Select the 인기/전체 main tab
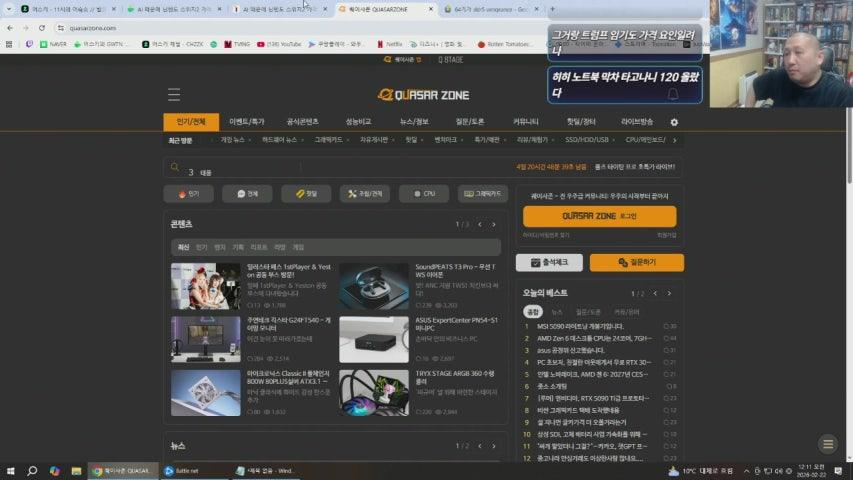Viewport: 853px width, 480px height. pyautogui.click(x=191, y=122)
